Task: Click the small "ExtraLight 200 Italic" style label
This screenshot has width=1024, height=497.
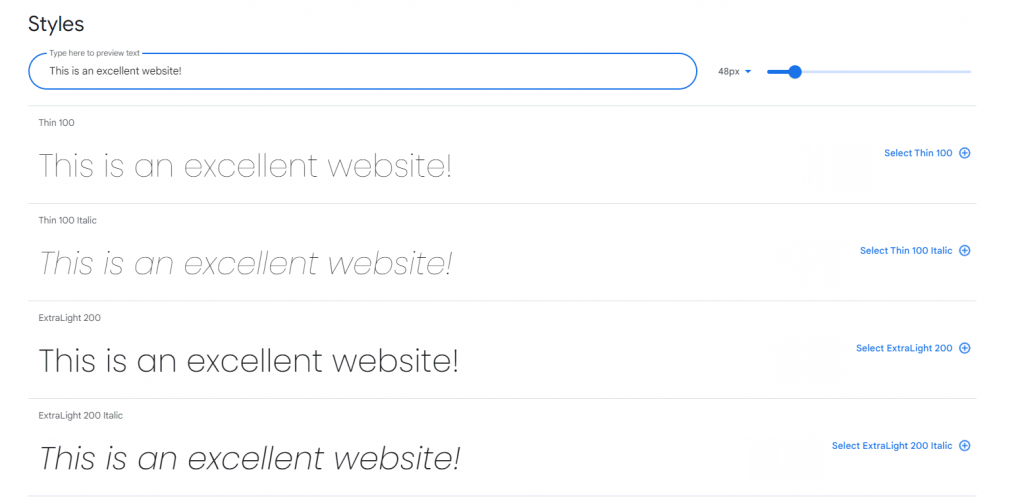Action: pyautogui.click(x=81, y=415)
